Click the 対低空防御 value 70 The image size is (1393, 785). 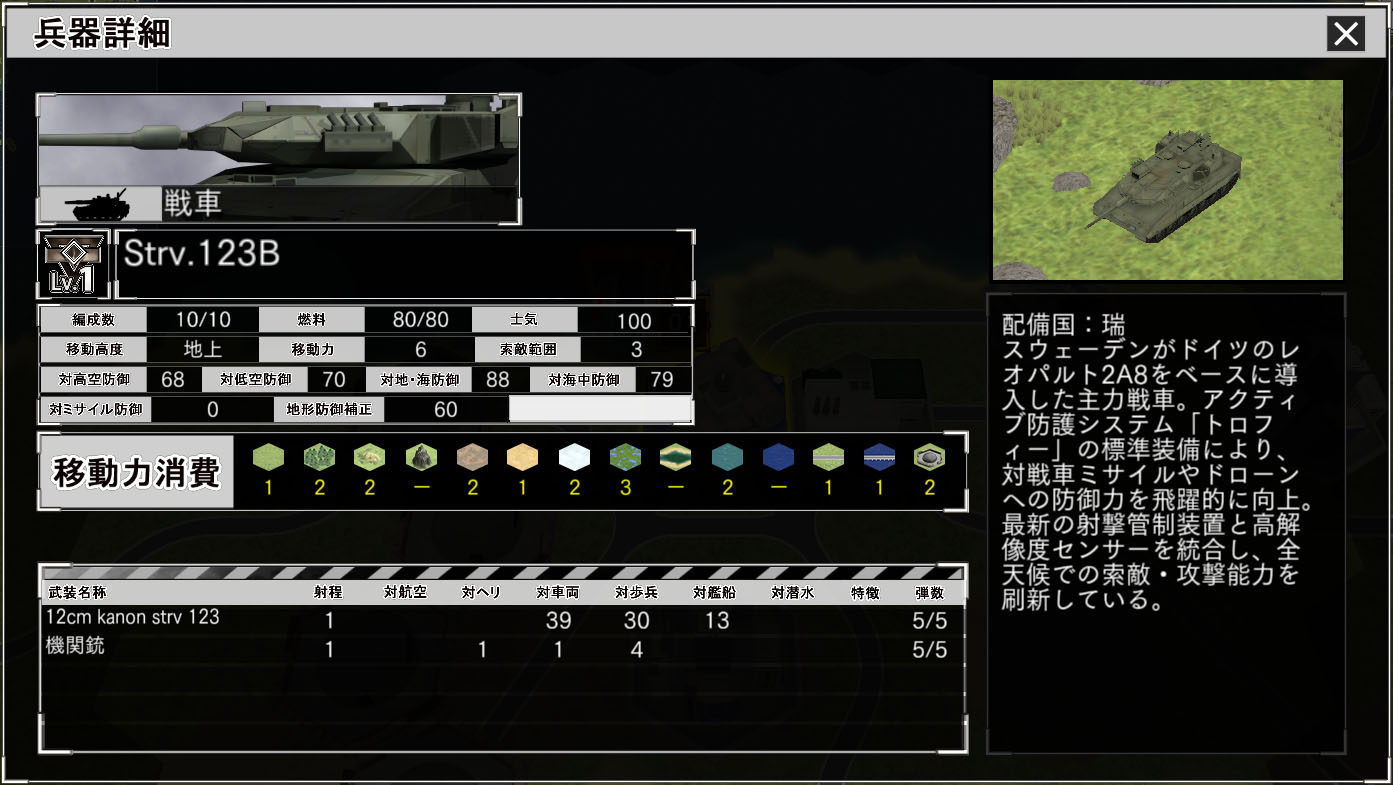click(x=334, y=380)
